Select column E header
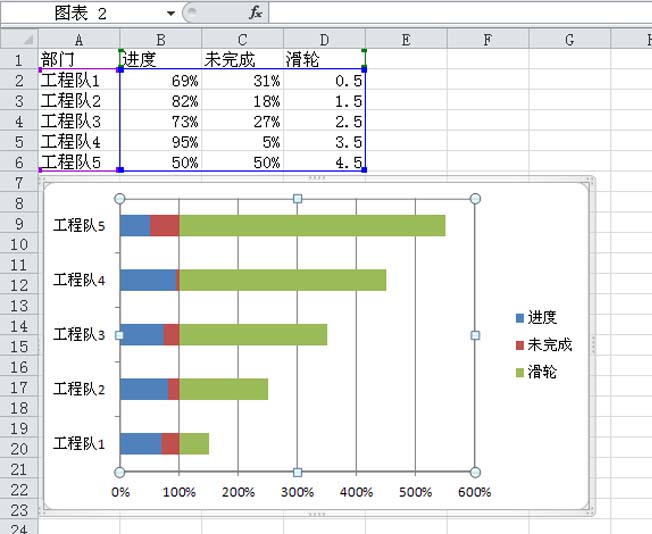Viewport: 652px width, 534px height. click(x=406, y=40)
